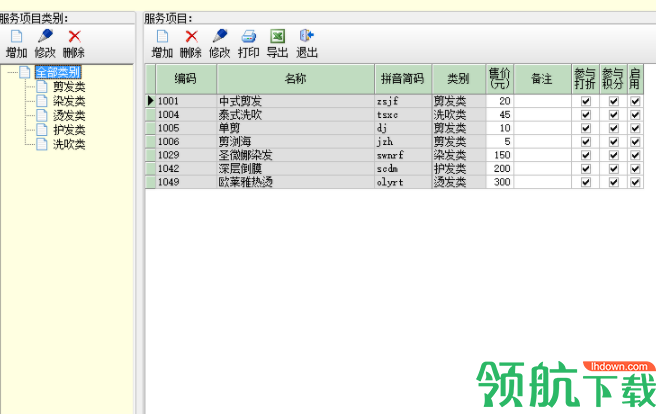Select 洗吹类 category in tree
656x414 pixels.
click(x=69, y=144)
